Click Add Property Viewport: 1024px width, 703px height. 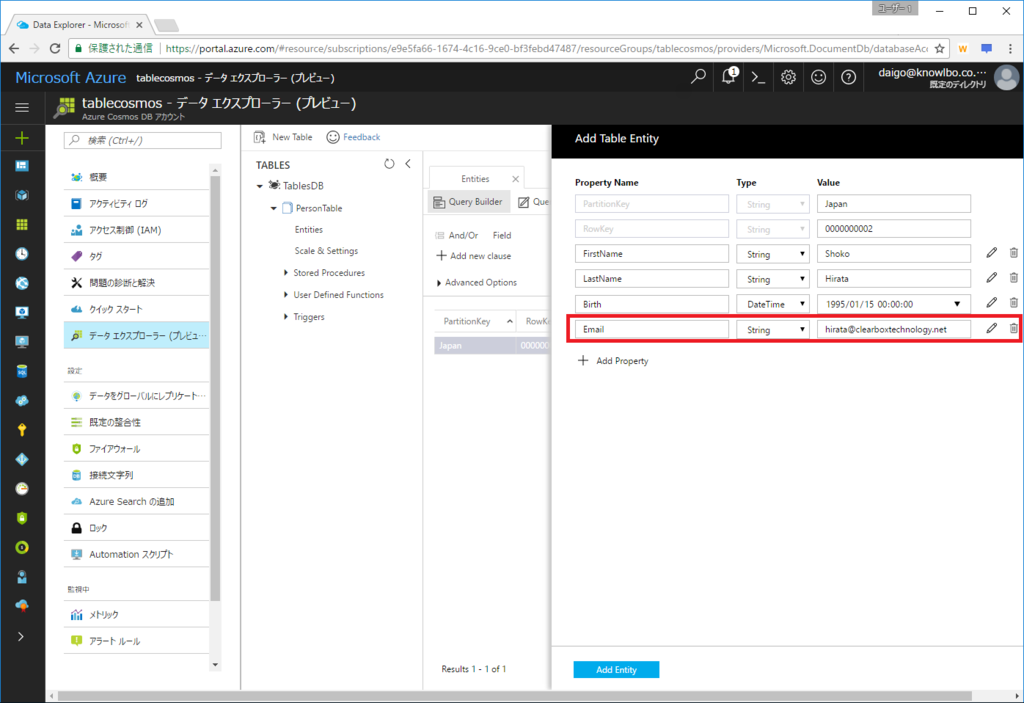pyautogui.click(x=613, y=361)
